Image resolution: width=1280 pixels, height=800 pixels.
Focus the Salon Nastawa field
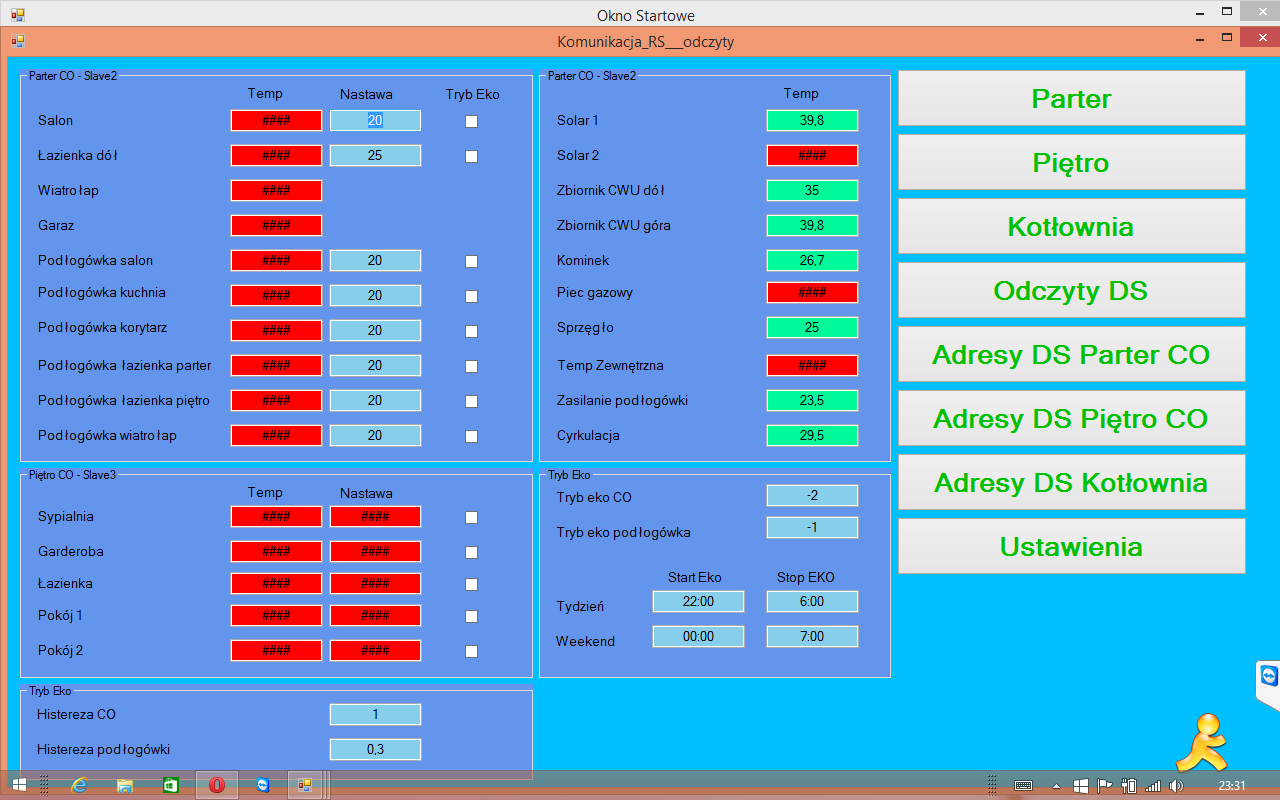point(375,120)
